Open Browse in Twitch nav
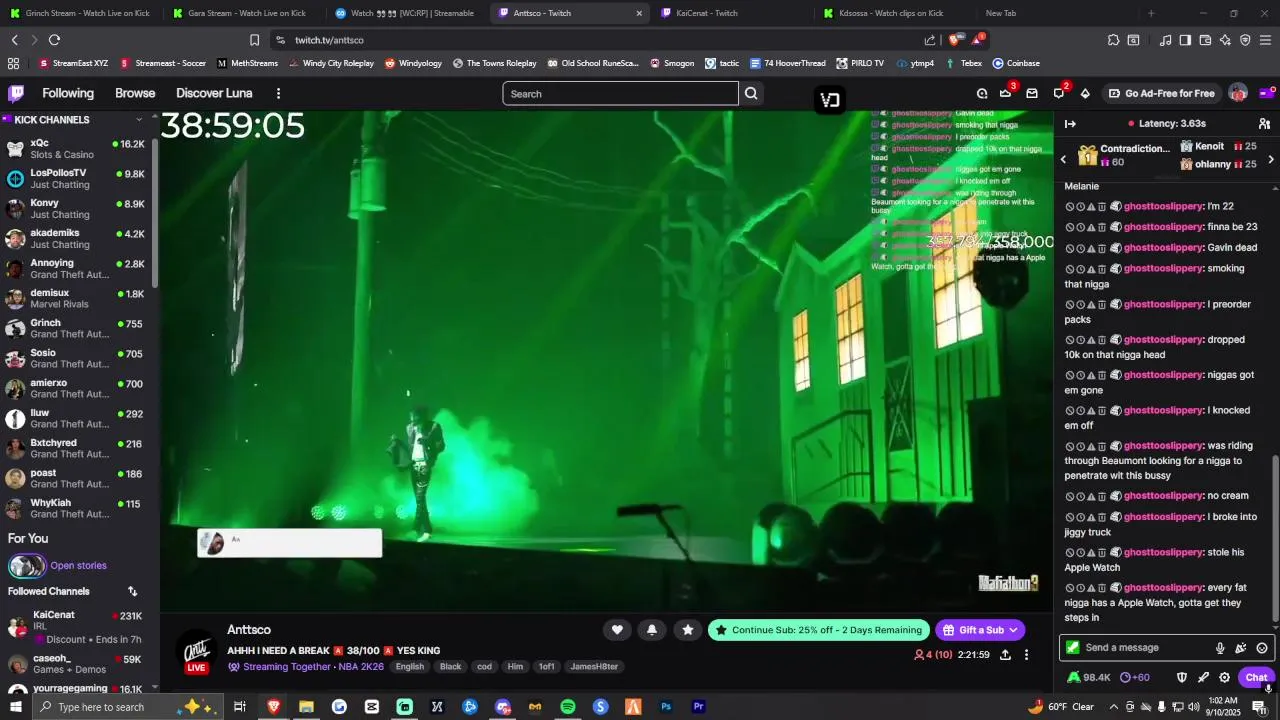1280x720 pixels. 135,93
